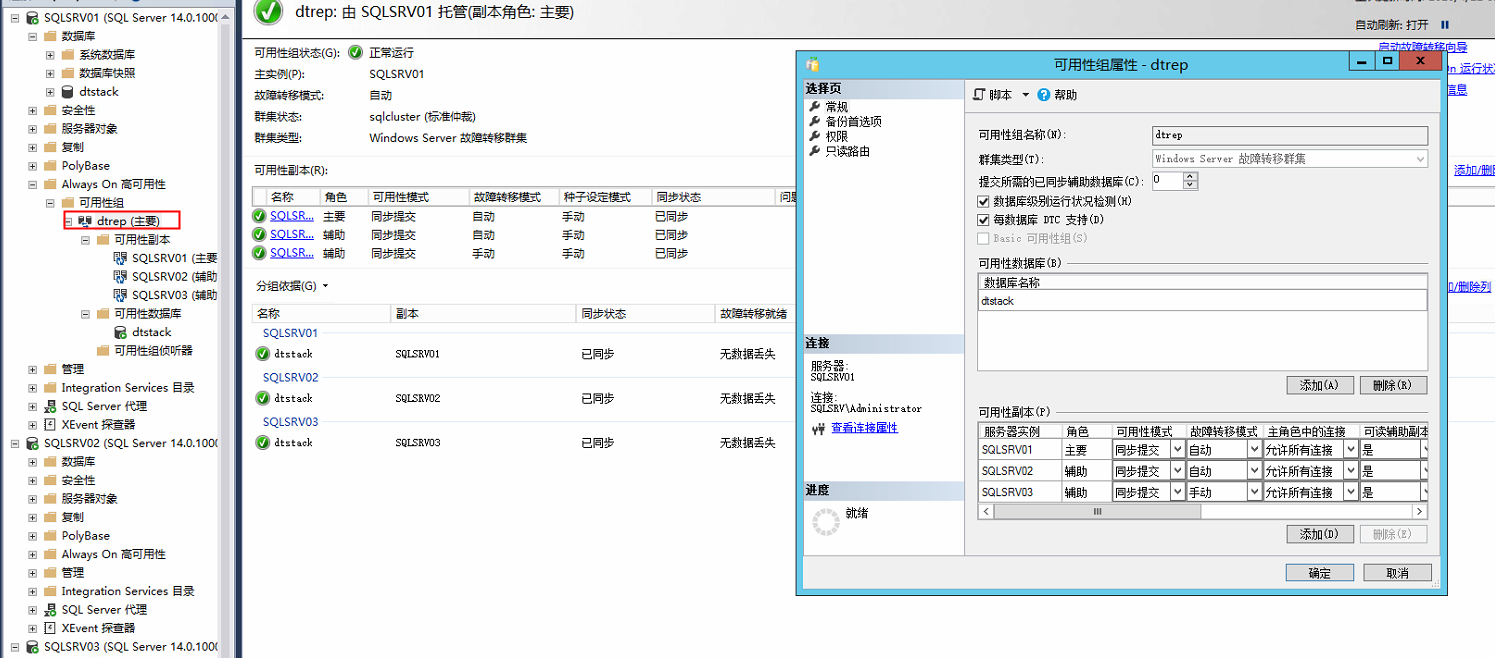
Task: Click the SQLSRV03 (辅助) replica icon in tree
Action: coord(120,295)
